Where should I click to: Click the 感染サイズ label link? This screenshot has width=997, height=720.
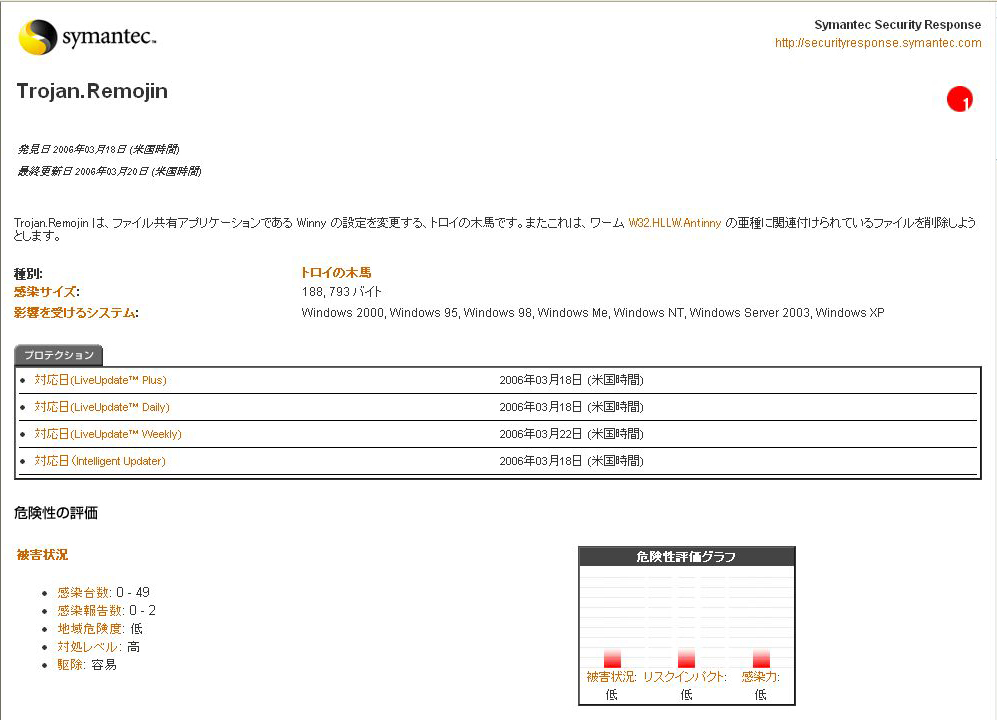[45, 292]
